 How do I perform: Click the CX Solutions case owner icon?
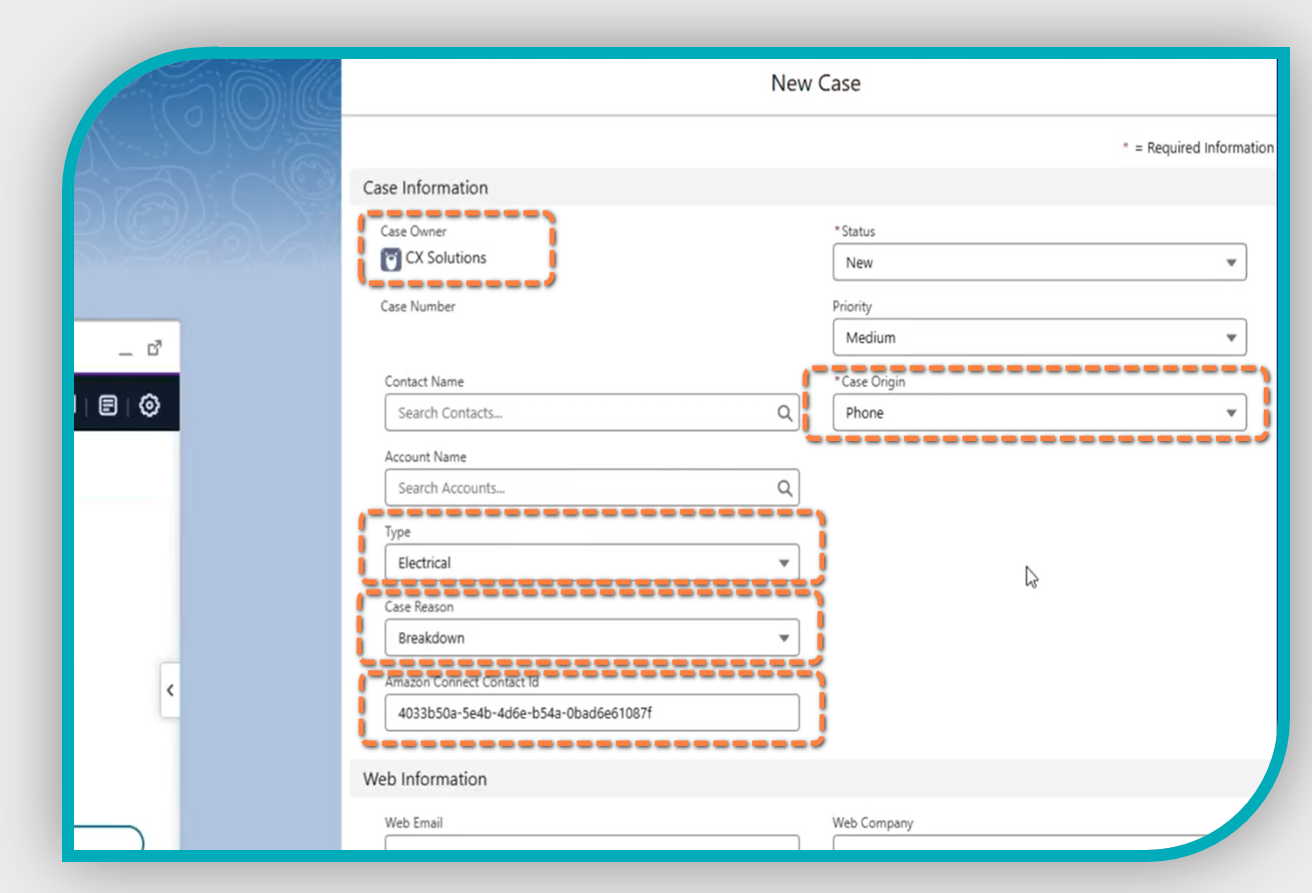(391, 259)
